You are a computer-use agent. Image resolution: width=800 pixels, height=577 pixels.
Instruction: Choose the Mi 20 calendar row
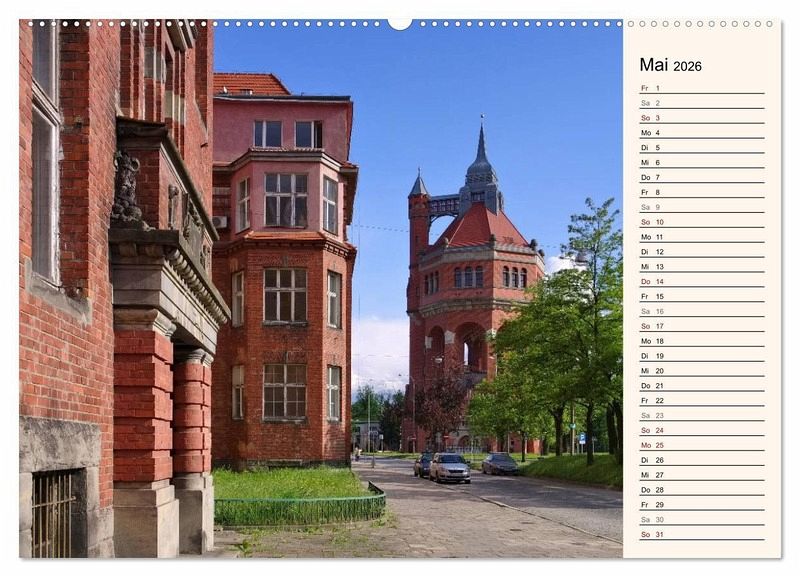[x=701, y=371]
